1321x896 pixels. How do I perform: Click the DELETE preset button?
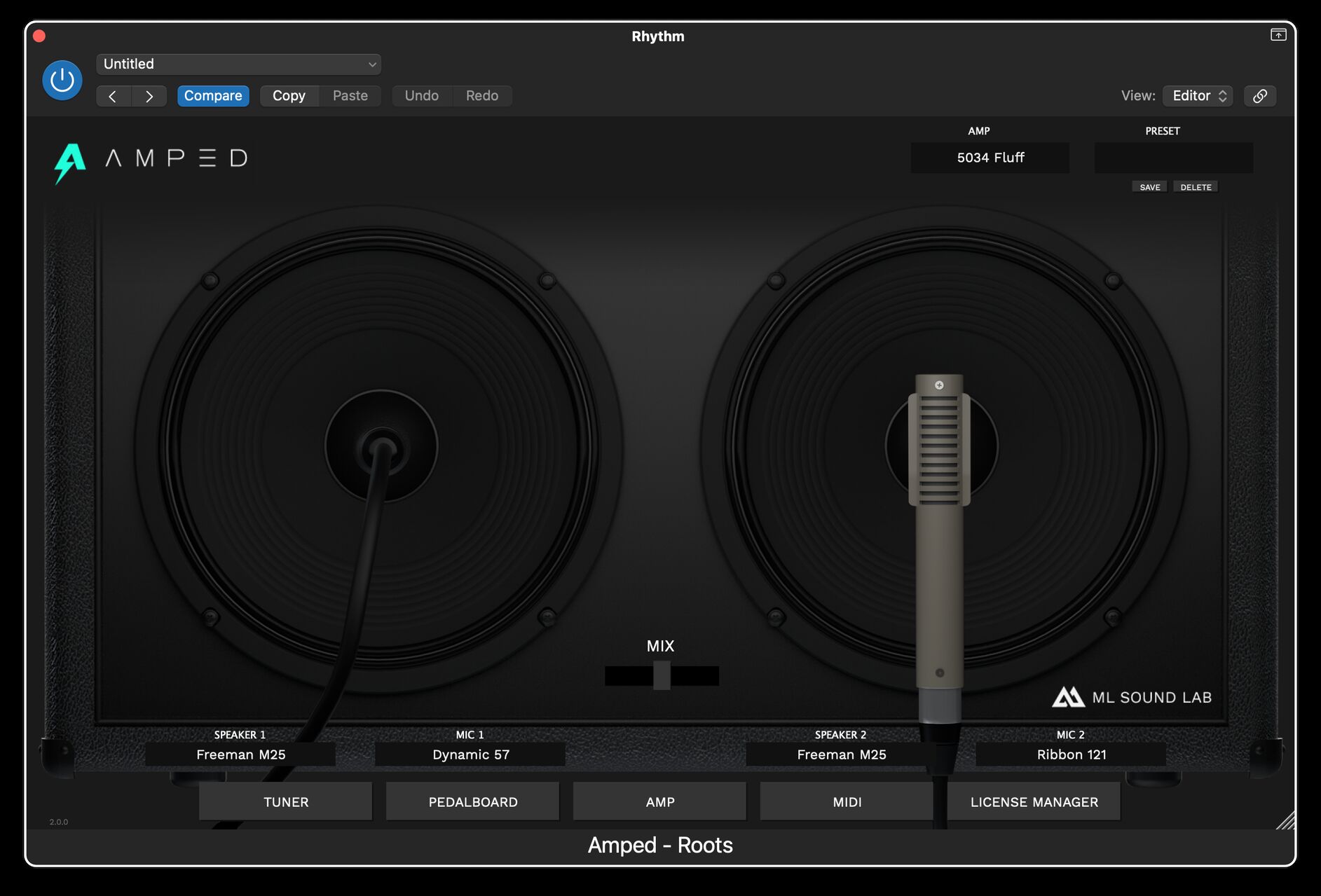[x=1196, y=187]
